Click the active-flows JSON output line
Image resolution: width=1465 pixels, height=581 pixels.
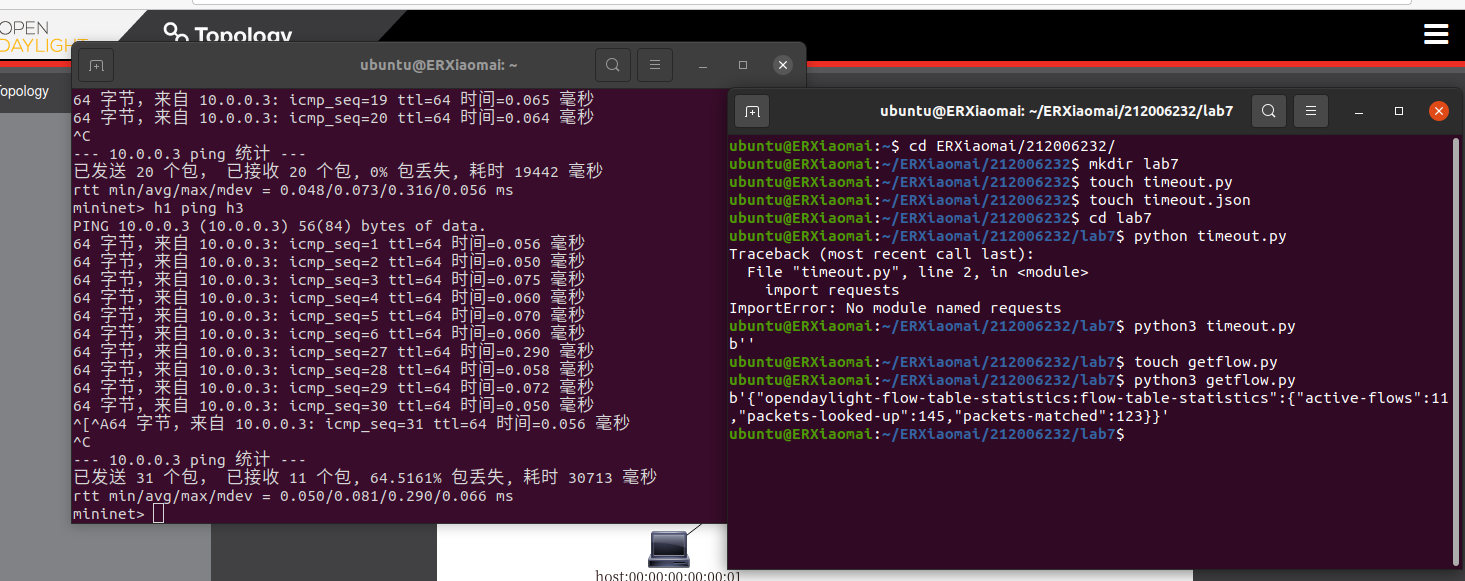pyautogui.click(x=1088, y=398)
